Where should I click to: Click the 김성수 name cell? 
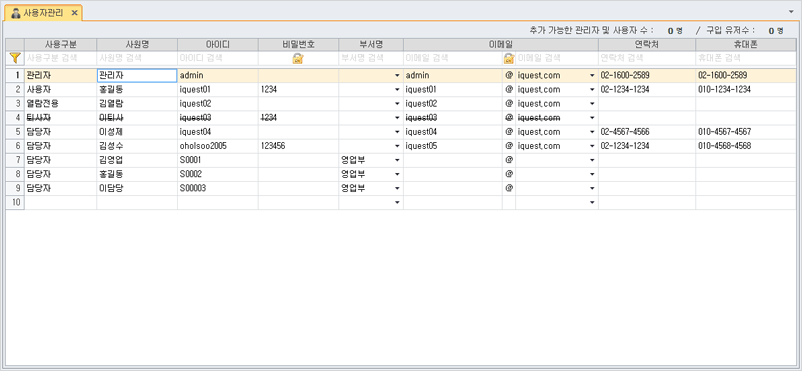click(137, 146)
